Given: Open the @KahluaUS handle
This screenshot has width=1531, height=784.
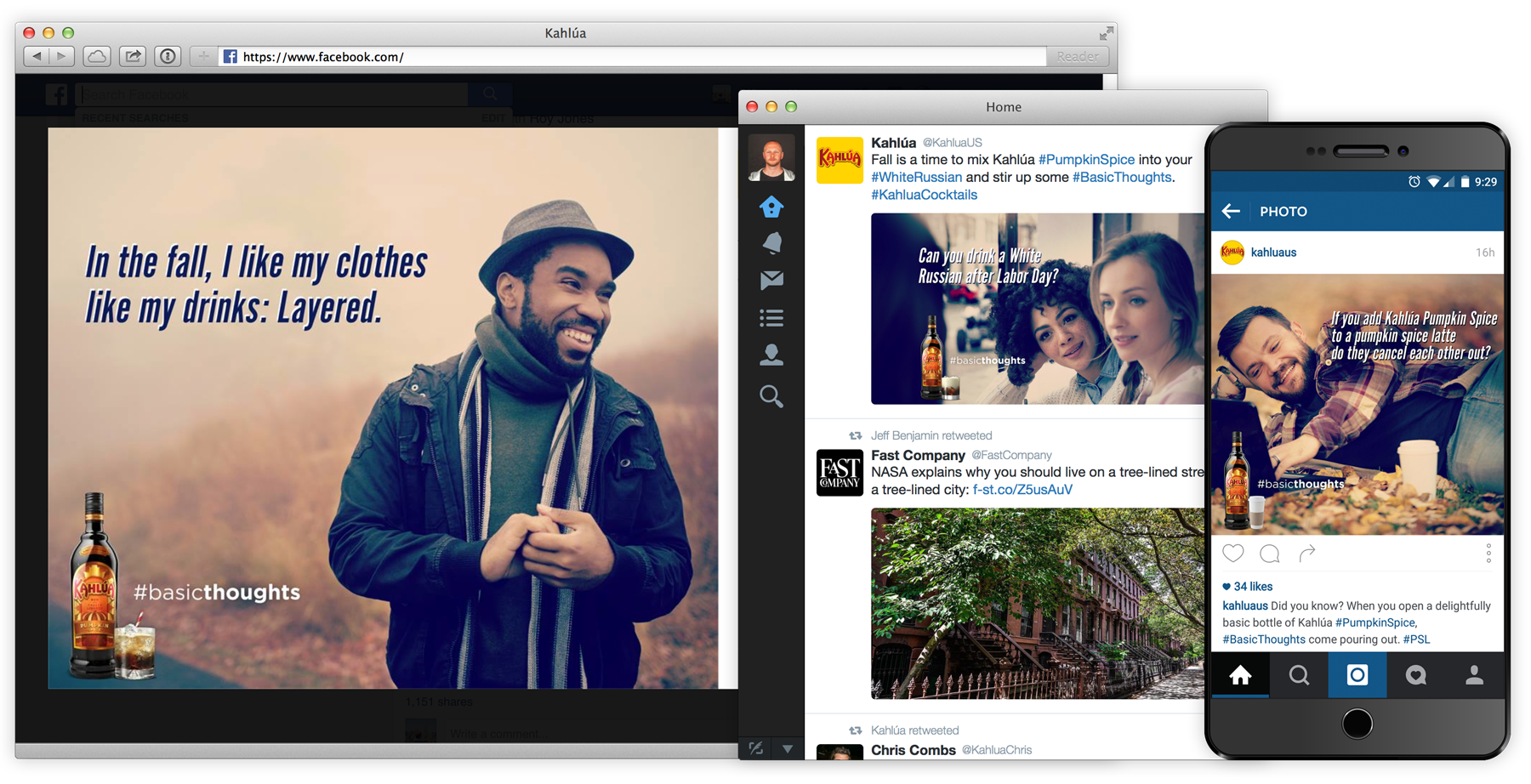Looking at the screenshot, I should point(952,143).
